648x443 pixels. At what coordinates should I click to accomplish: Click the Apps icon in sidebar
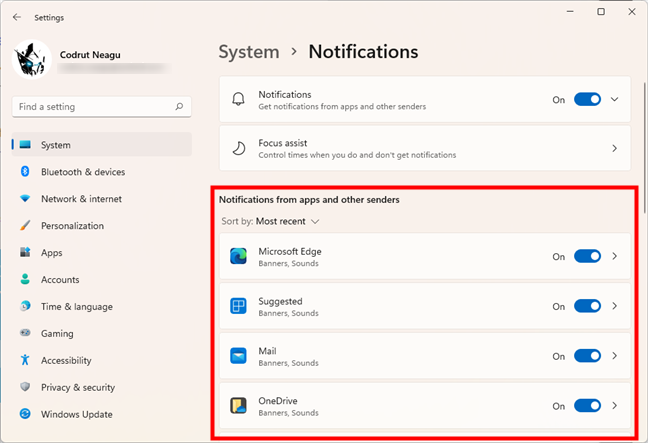25,252
